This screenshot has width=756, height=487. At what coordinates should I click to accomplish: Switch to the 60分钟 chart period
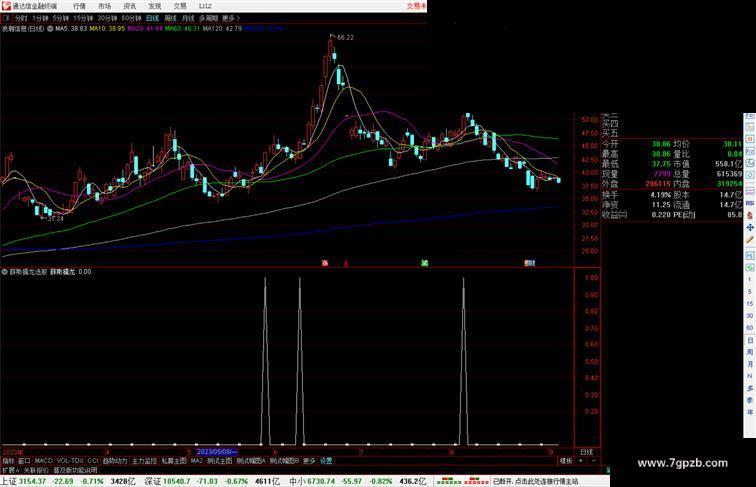[x=131, y=18]
